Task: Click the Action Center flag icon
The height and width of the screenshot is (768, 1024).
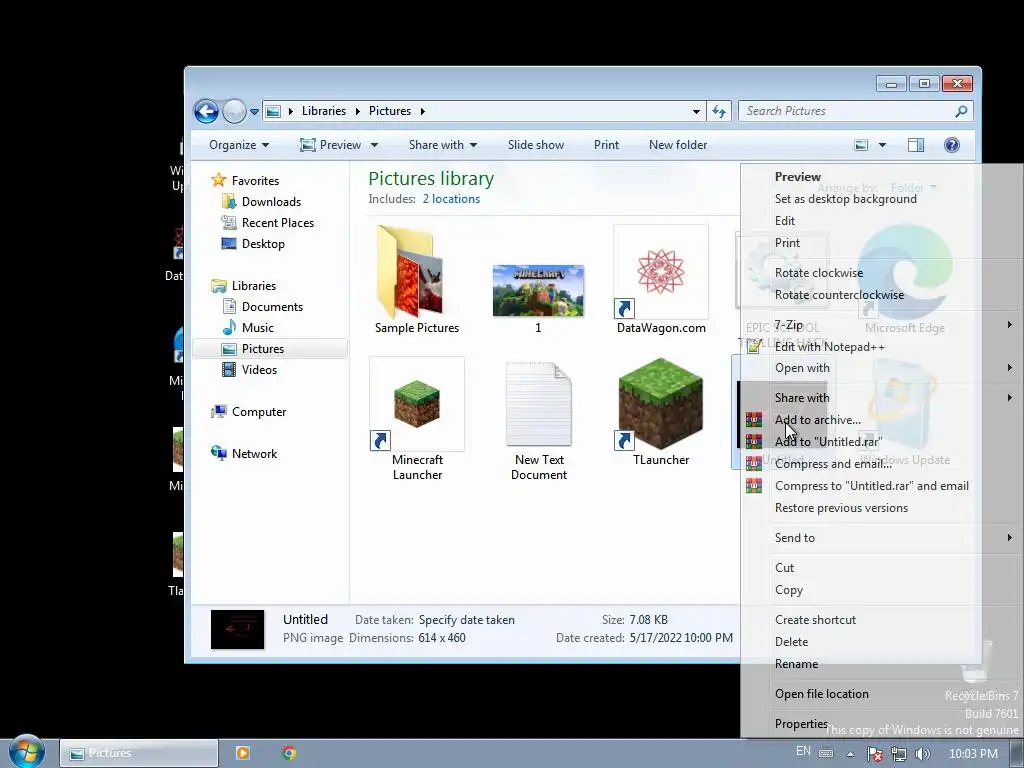Action: [x=874, y=754]
